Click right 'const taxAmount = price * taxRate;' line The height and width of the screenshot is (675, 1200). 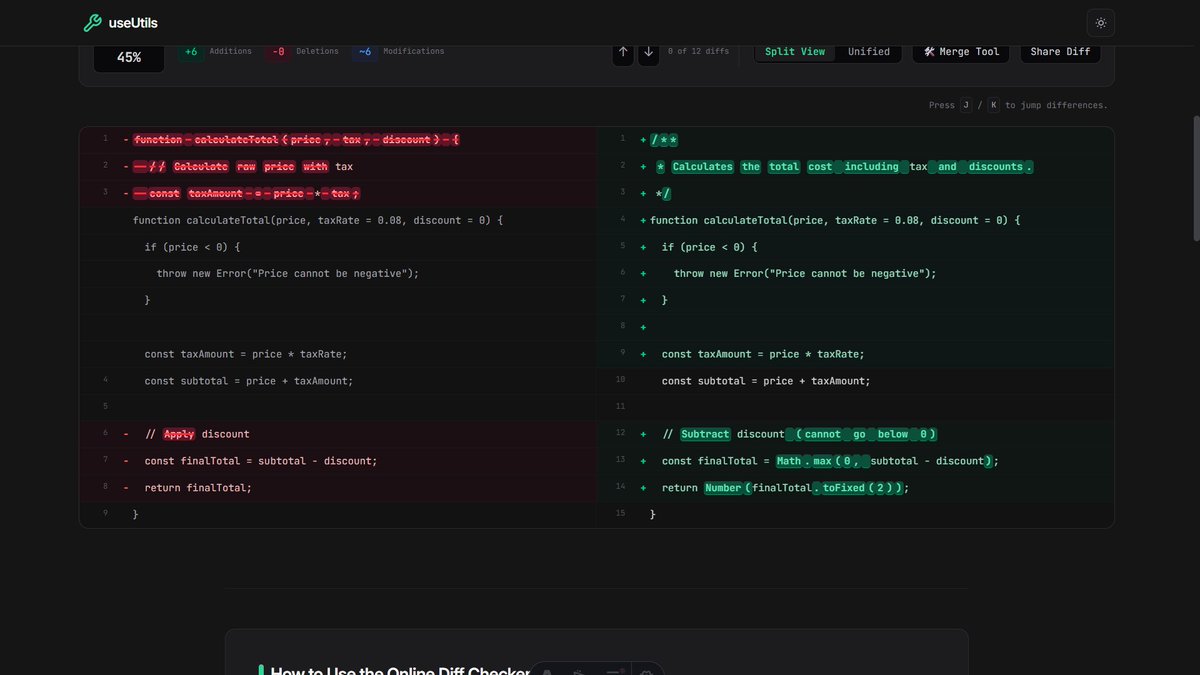coord(855,354)
